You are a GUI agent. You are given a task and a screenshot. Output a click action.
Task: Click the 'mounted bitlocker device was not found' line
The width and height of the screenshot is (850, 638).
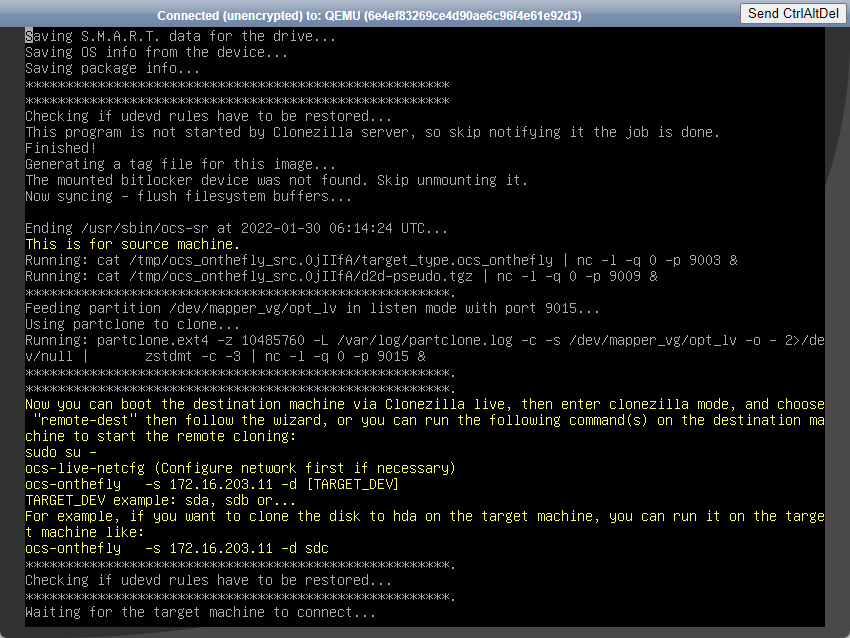click(x=276, y=180)
